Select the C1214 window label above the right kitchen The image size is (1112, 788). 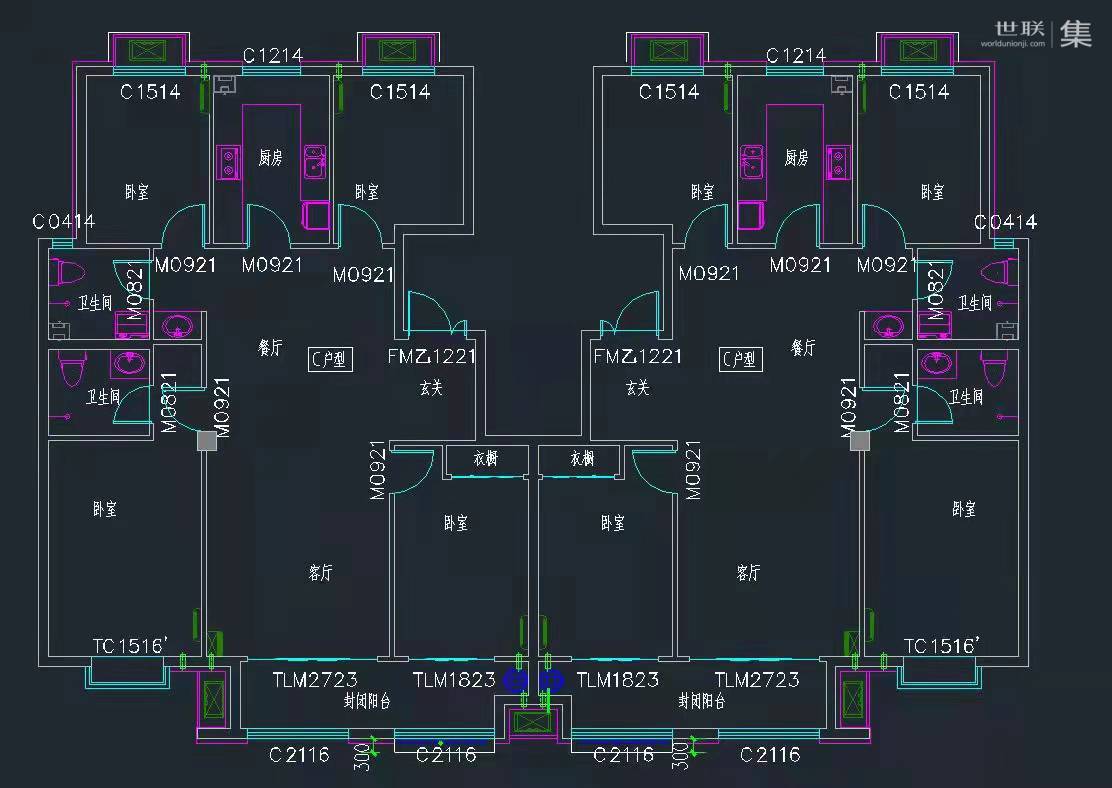point(796,56)
